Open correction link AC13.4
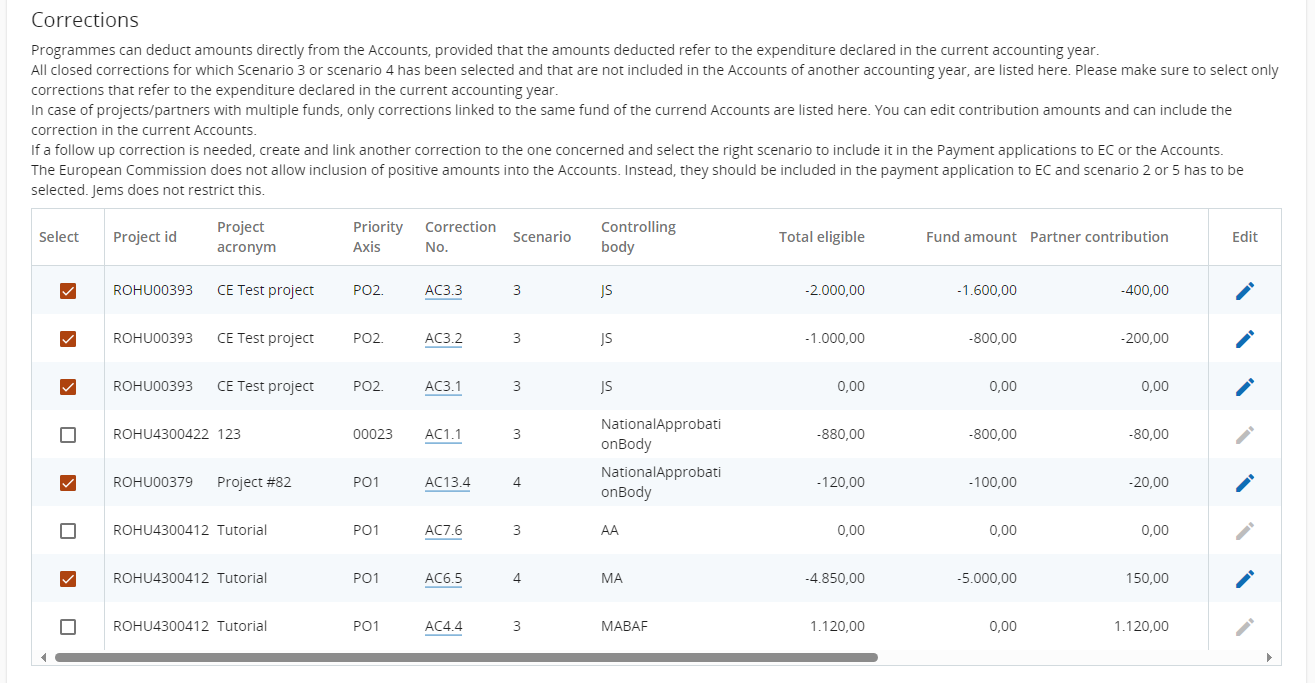Image resolution: width=1315 pixels, height=683 pixels. (447, 482)
